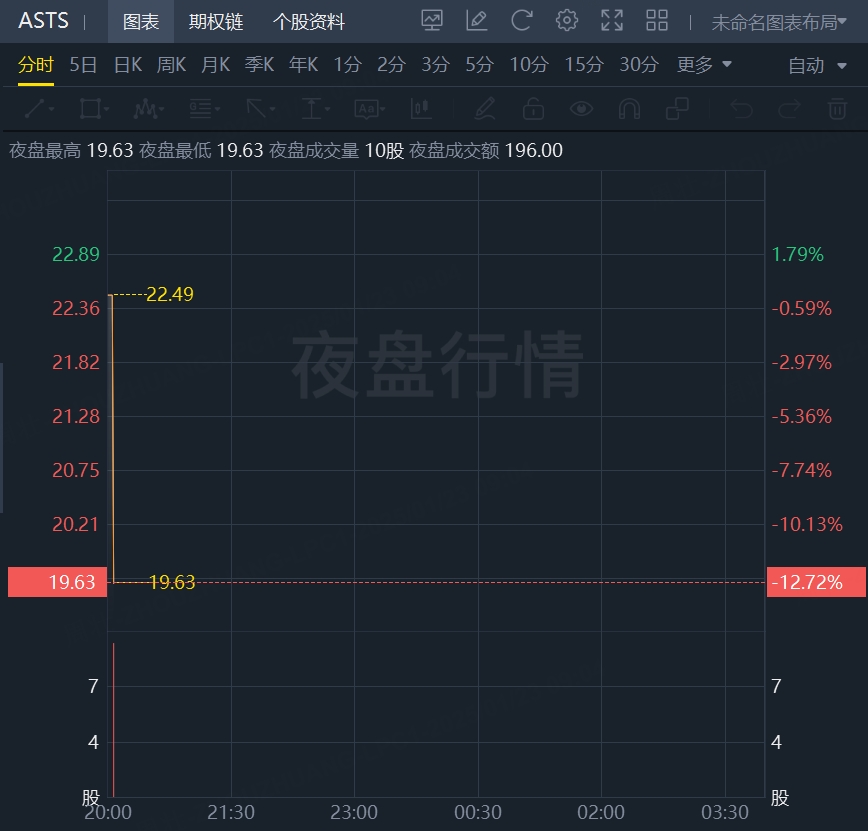Select the 1分 timeframe
Viewport: 868px width, 831px height.
[347, 65]
